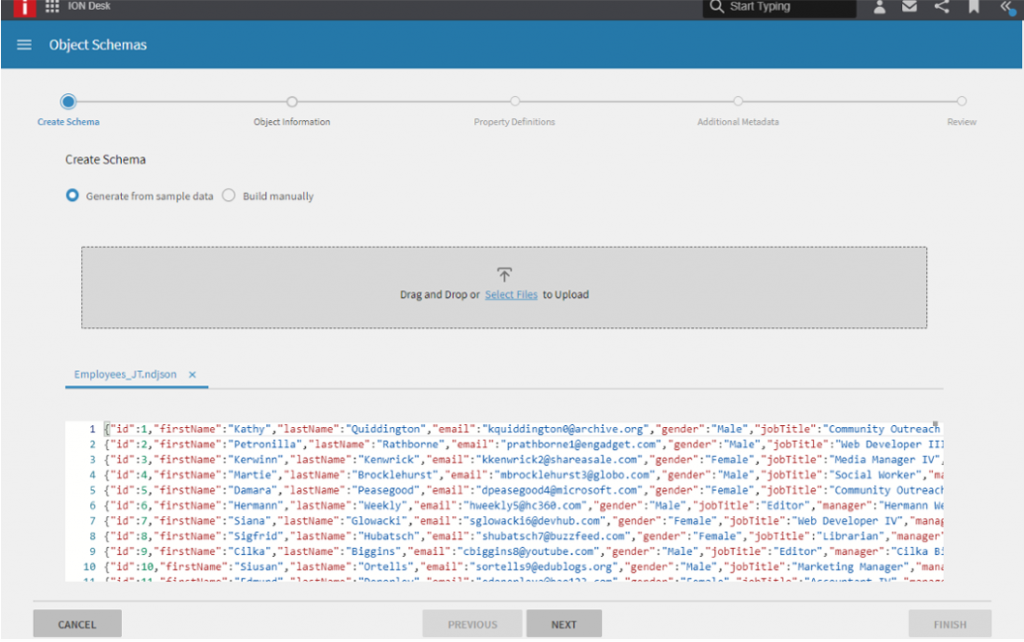1024x642 pixels.
Task: Click the Review step circle
Action: 961,102
